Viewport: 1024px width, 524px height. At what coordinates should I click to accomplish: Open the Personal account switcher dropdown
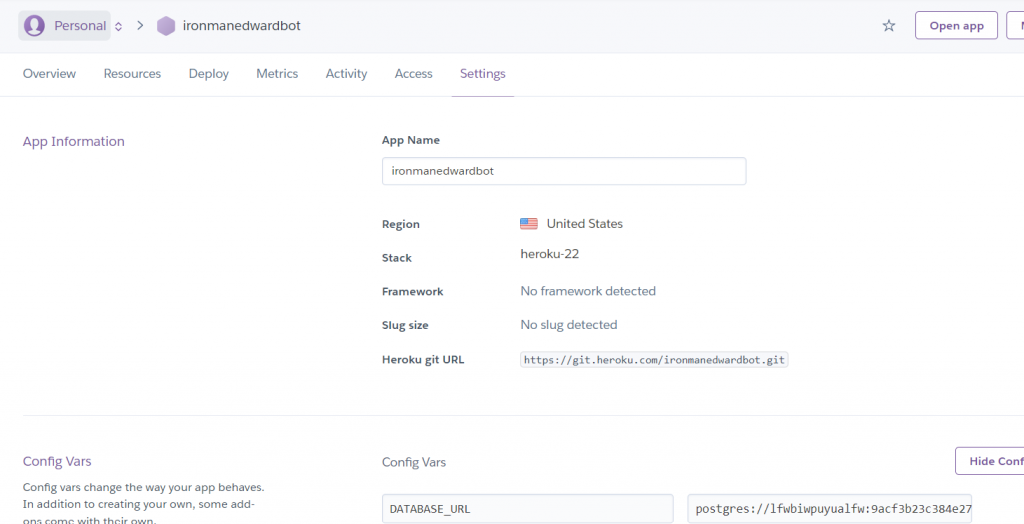(64, 25)
